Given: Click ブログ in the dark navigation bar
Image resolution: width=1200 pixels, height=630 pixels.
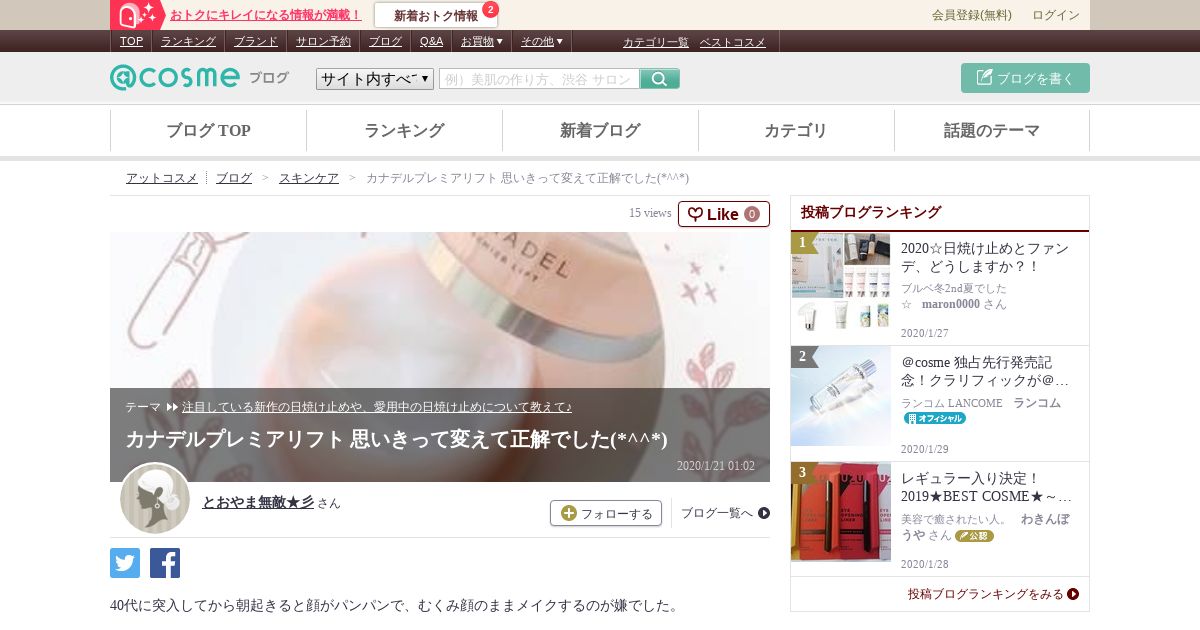Looking at the screenshot, I should pos(385,41).
